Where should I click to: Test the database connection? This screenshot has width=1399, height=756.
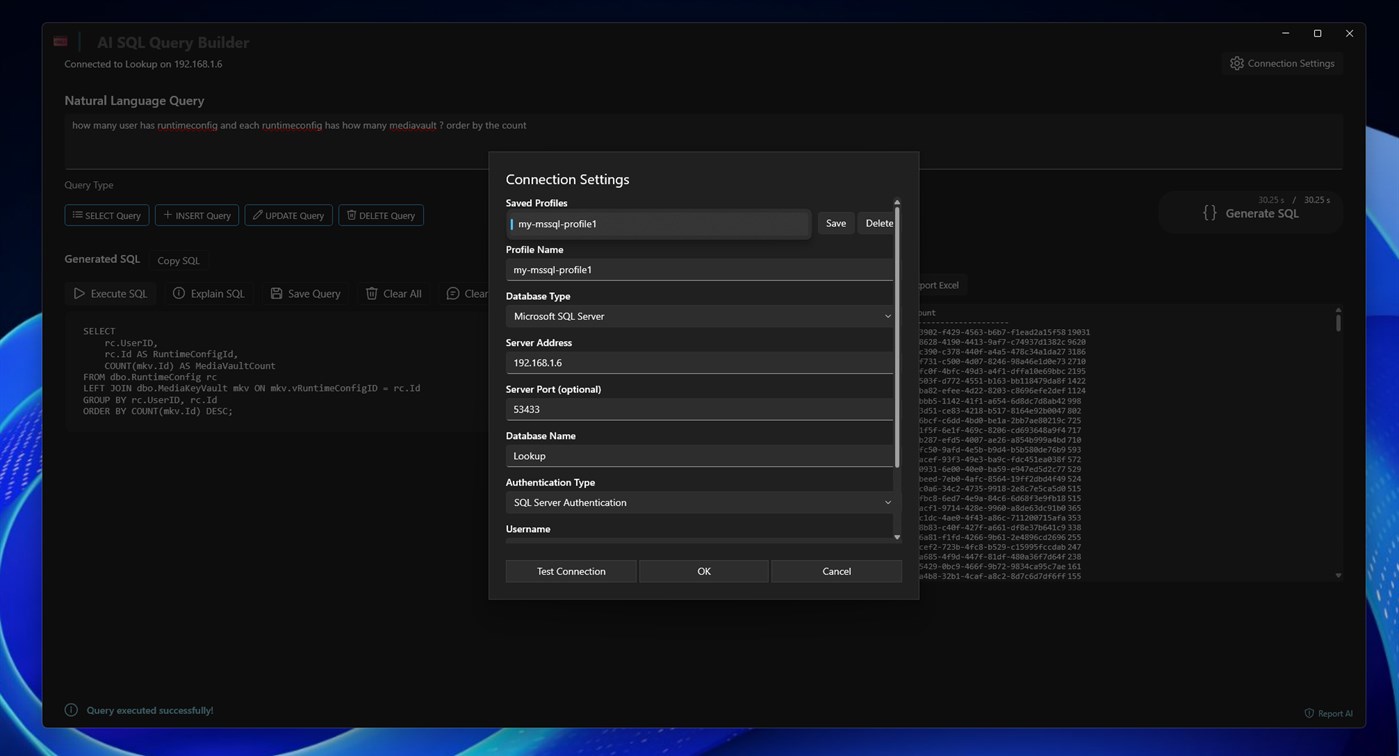pyautogui.click(x=571, y=571)
